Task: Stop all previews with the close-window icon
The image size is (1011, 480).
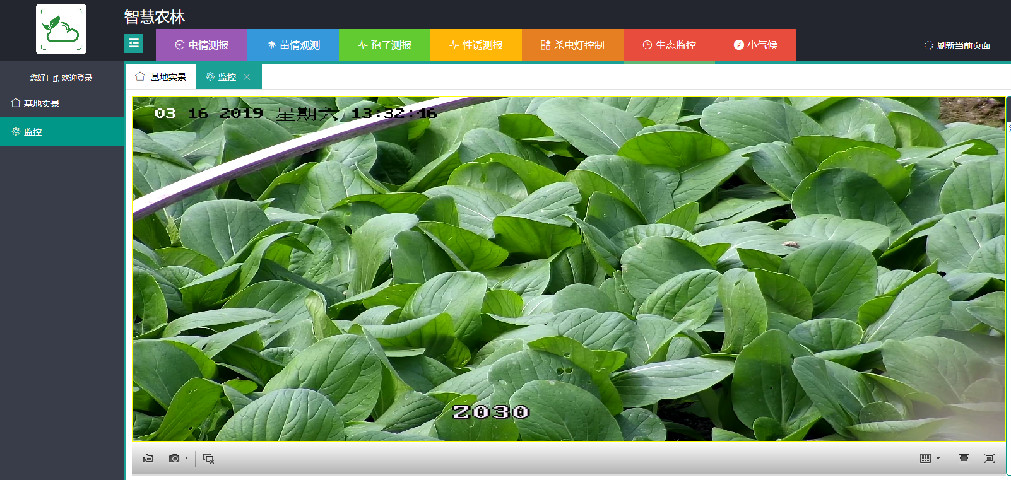Action: (x=208, y=458)
